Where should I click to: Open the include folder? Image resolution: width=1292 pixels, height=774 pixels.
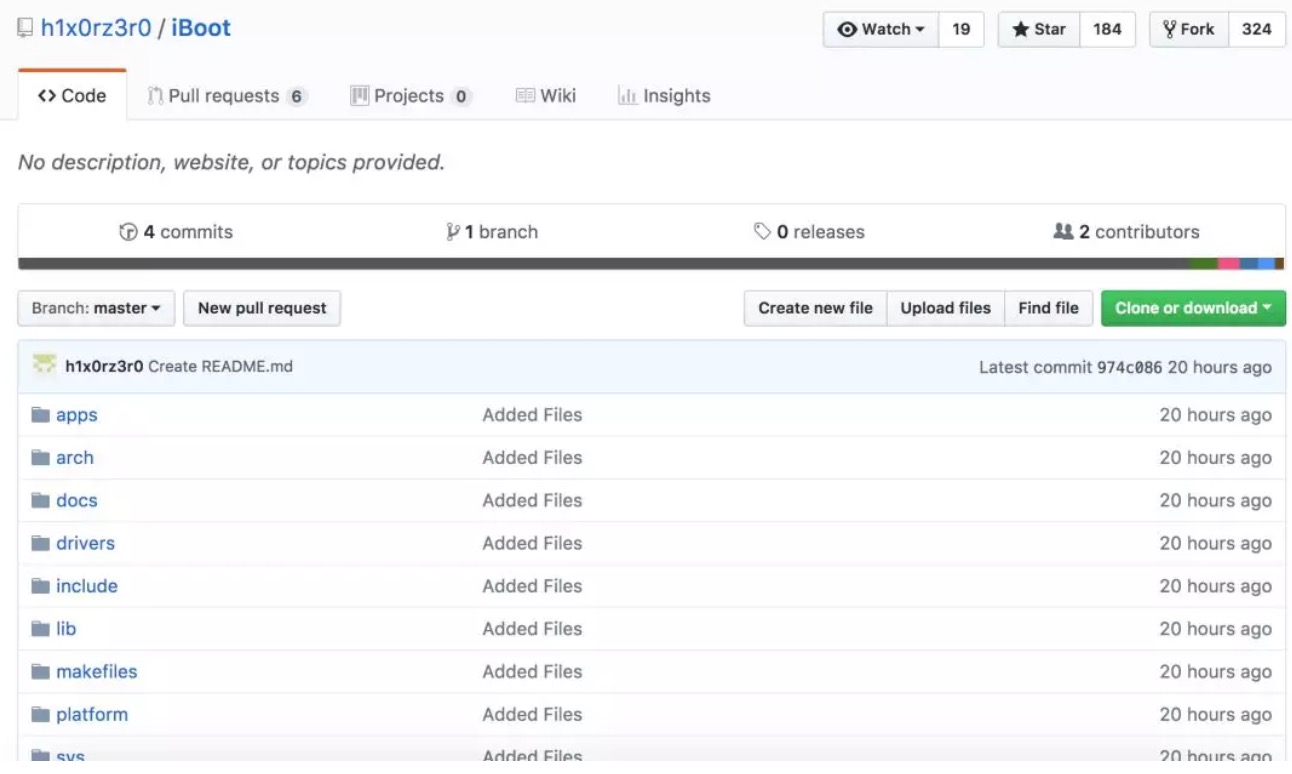87,587
